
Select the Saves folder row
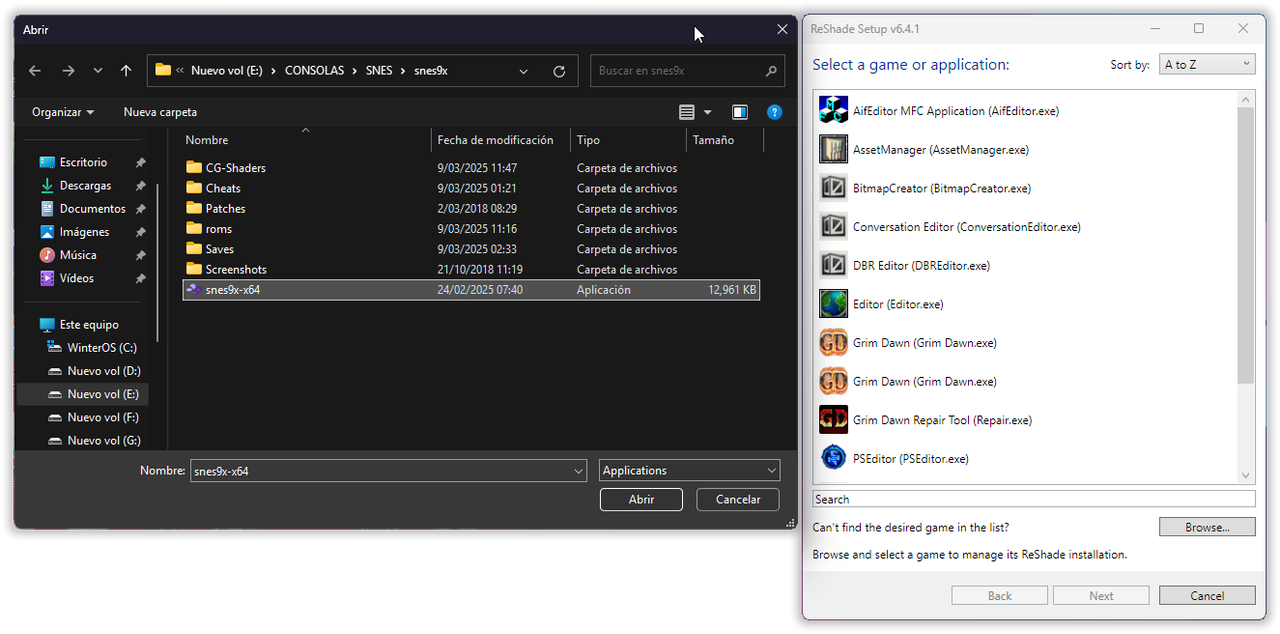tap(472, 249)
